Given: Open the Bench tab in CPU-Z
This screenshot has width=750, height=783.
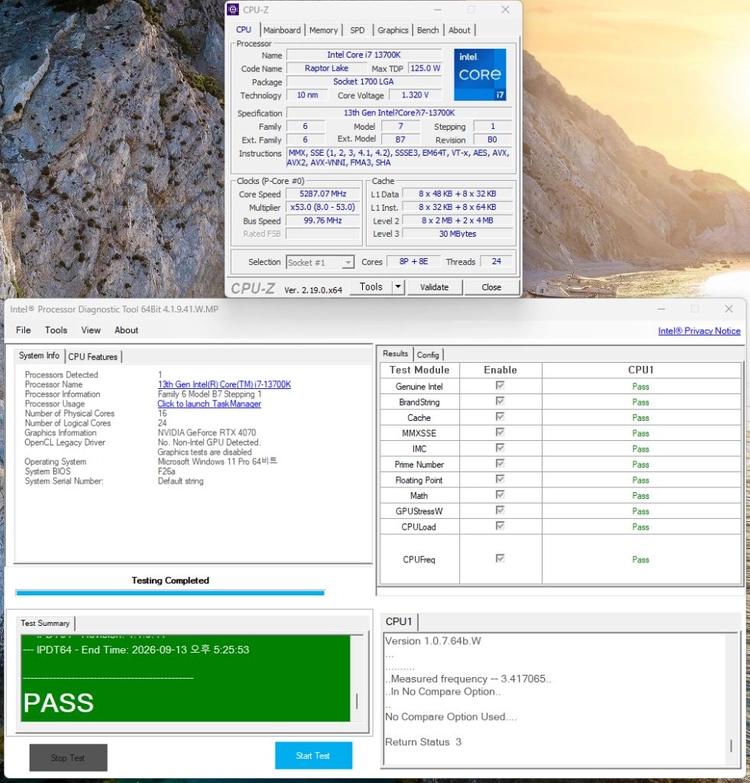Looking at the screenshot, I should 428,30.
